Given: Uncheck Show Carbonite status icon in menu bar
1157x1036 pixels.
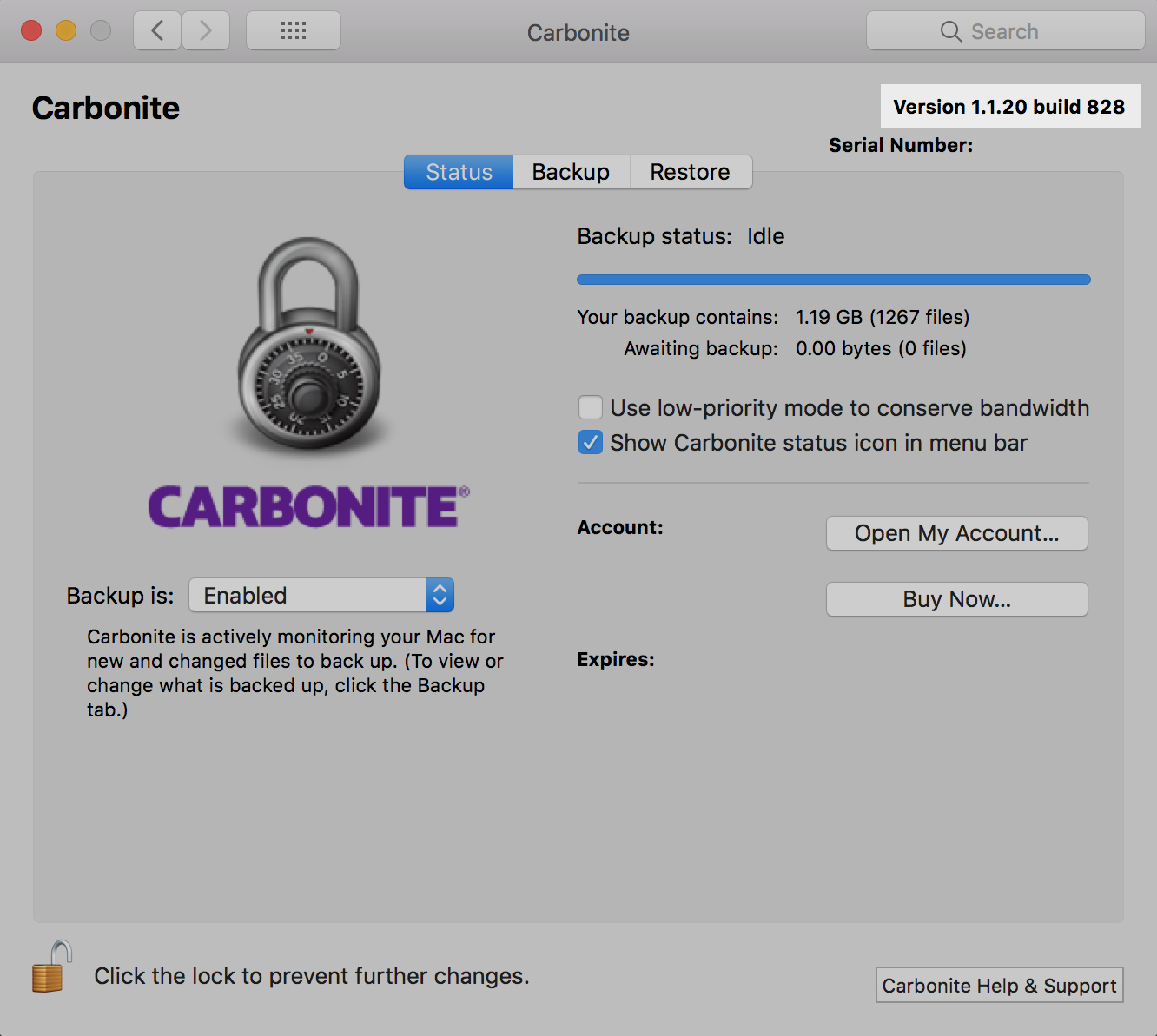Looking at the screenshot, I should (591, 443).
